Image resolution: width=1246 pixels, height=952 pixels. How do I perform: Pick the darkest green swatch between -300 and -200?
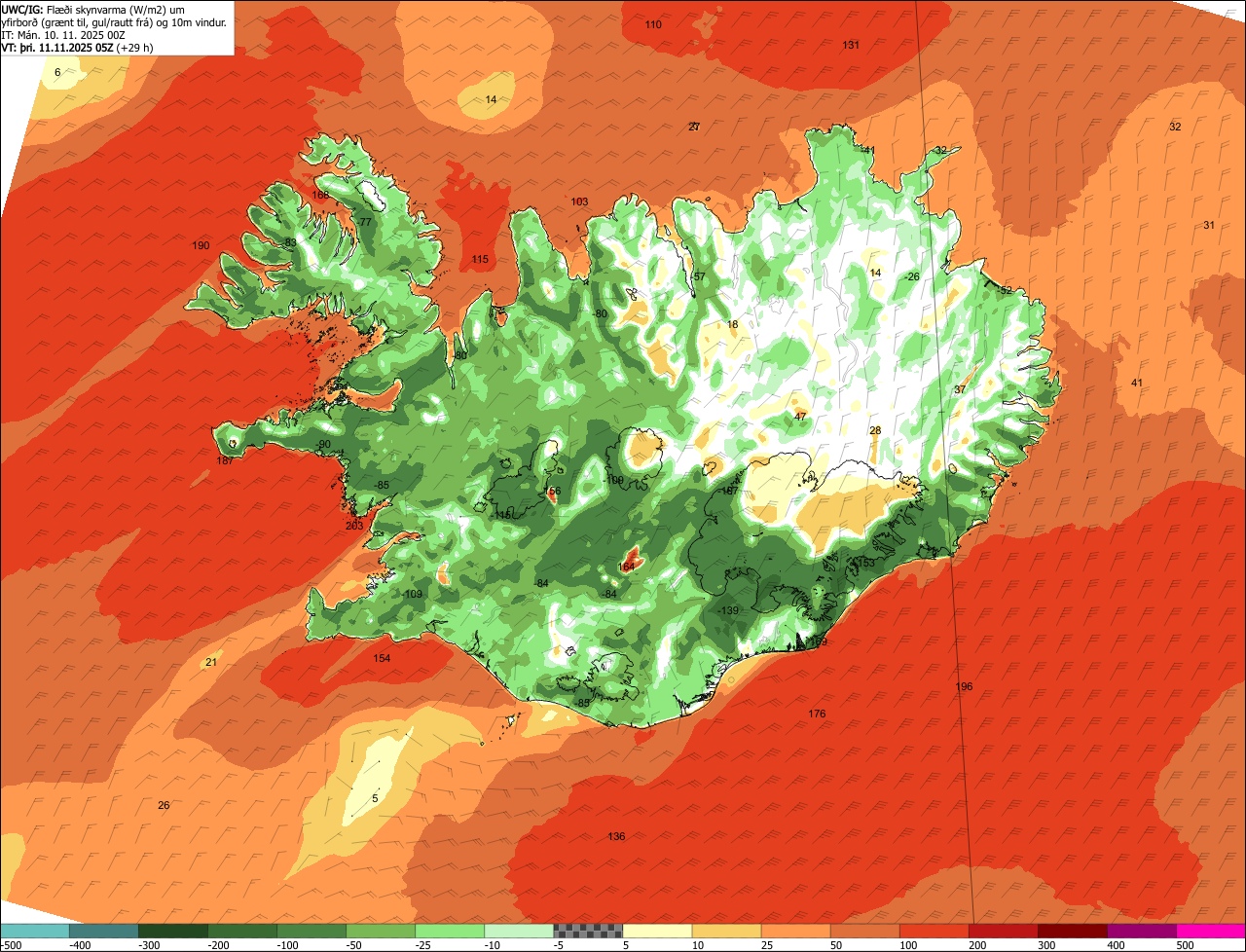pyautogui.click(x=173, y=931)
